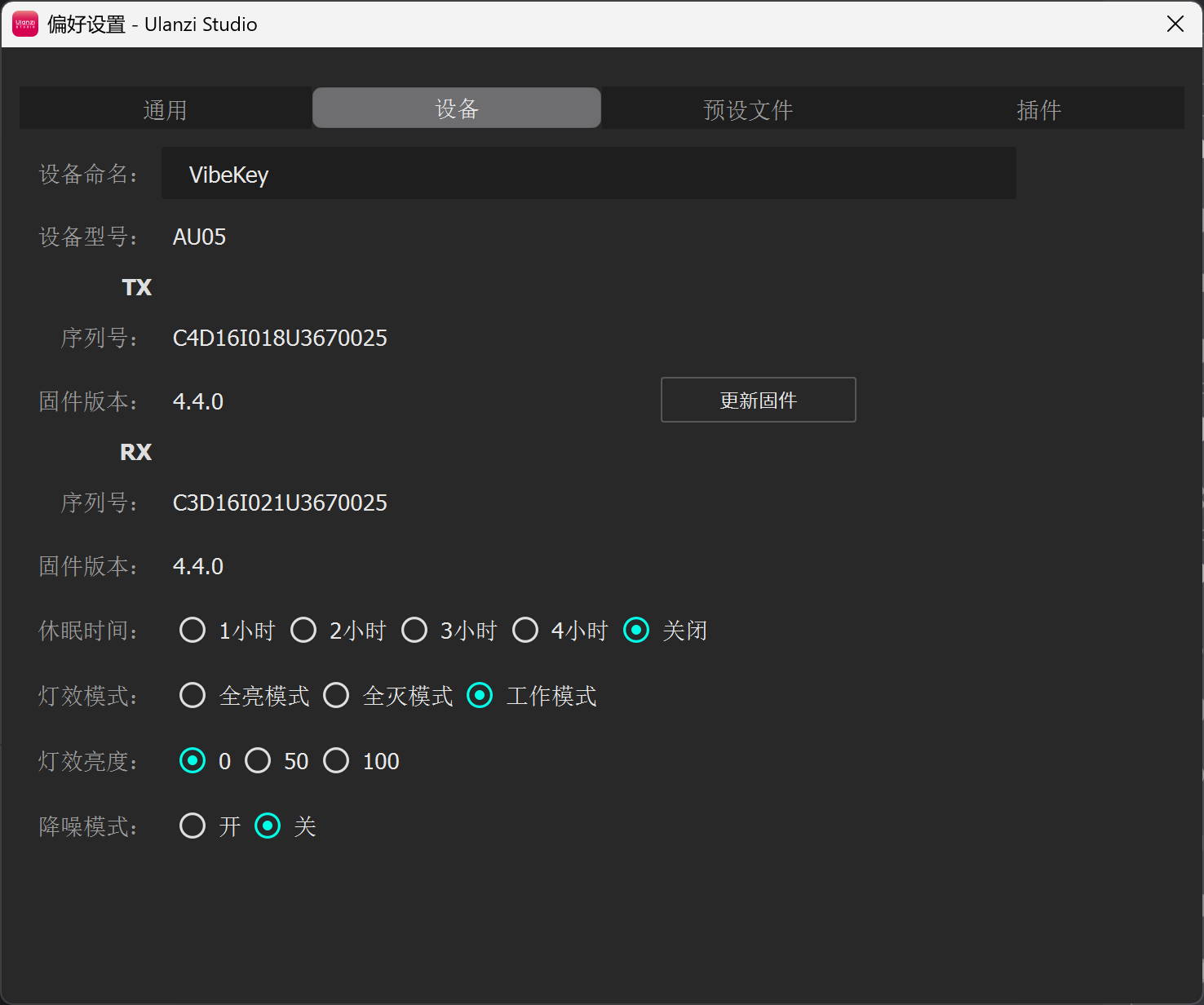Click the TX section heading
Screen dimensions: 1204x1005
pos(137,287)
